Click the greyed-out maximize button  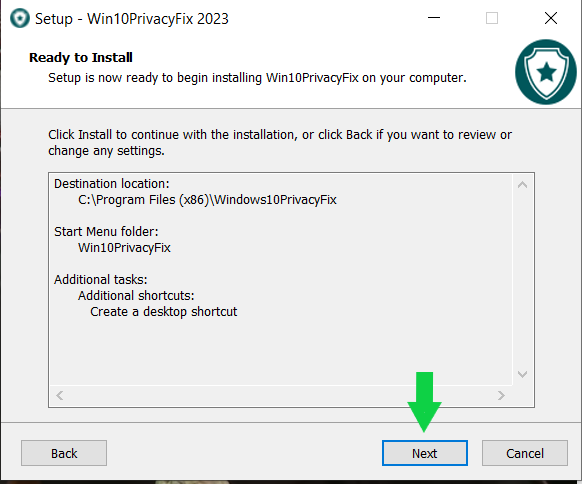(492, 18)
